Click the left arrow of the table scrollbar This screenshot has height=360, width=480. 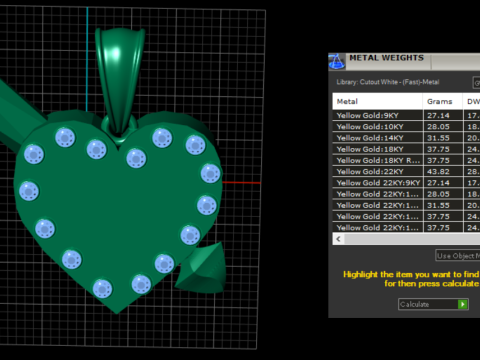[x=339, y=239]
